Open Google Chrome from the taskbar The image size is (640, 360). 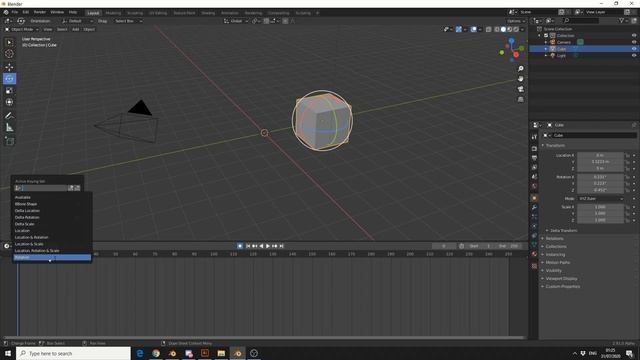(156, 353)
